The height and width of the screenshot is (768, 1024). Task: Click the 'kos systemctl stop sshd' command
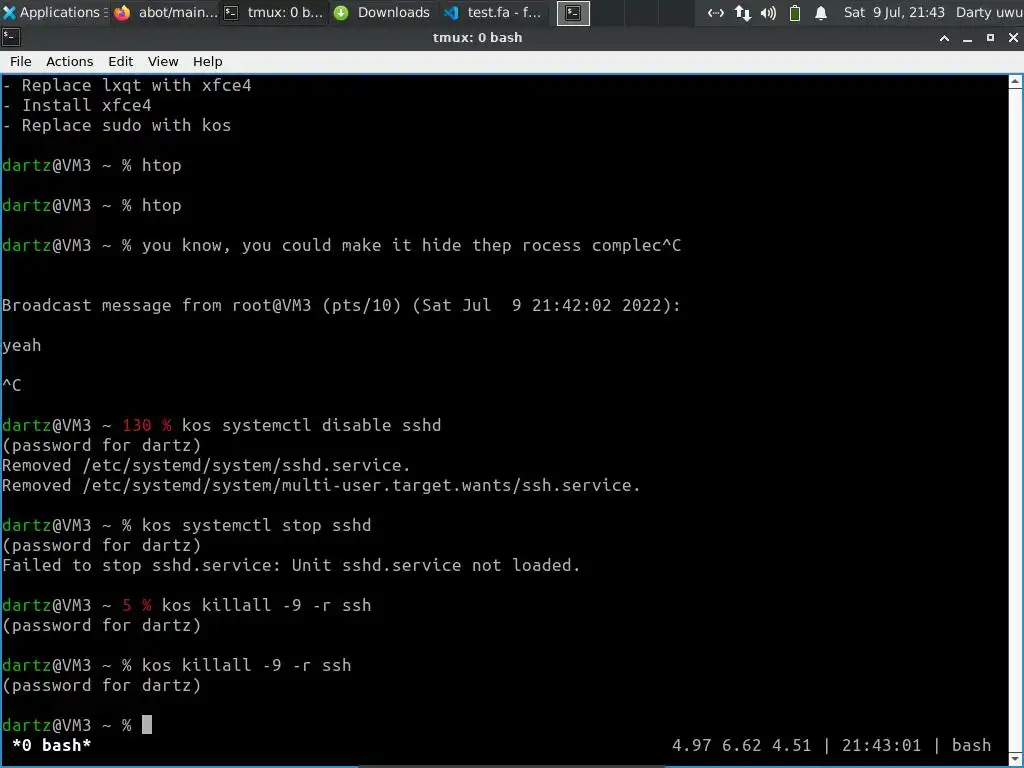click(257, 526)
